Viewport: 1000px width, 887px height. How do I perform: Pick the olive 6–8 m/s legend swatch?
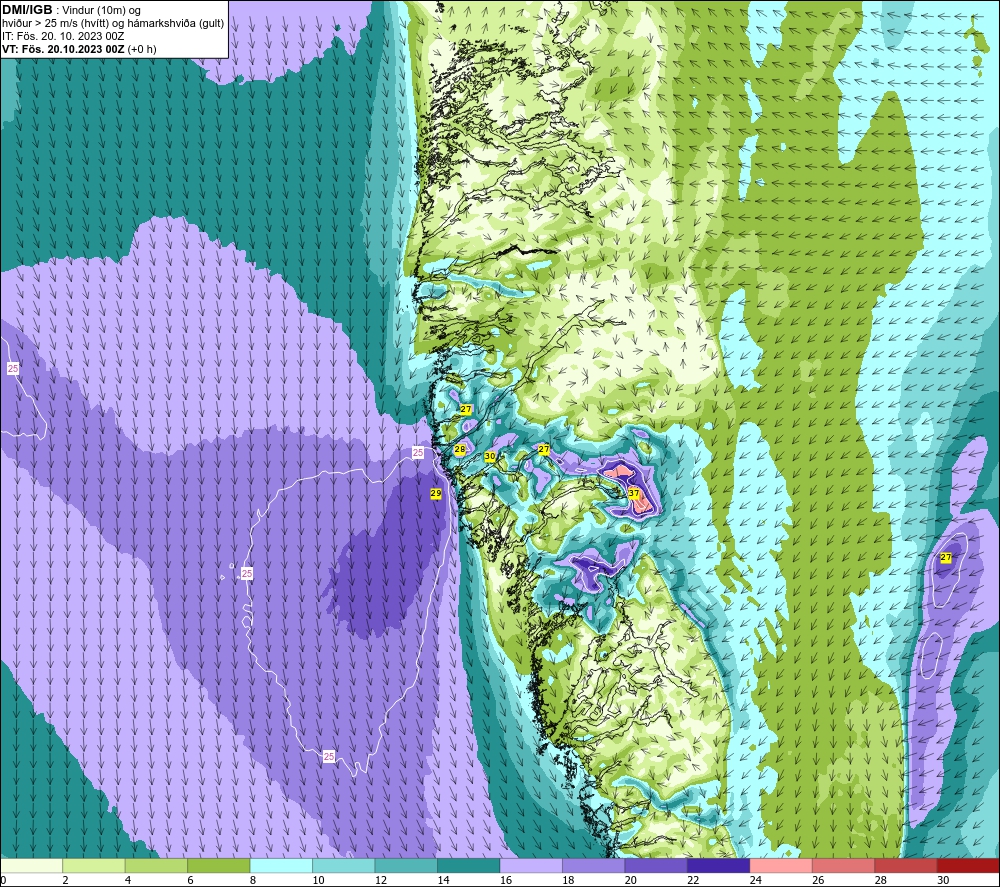click(219, 866)
